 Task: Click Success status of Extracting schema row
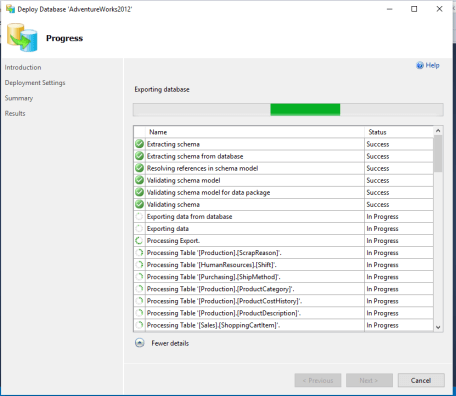[378, 144]
